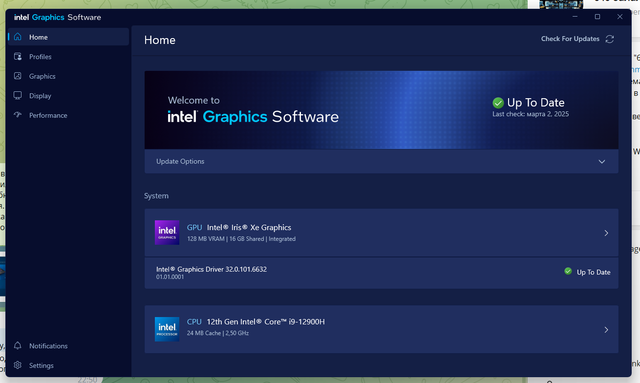Minimize the Intel Graphics Software window
This screenshot has width=640, height=383.
coord(575,17)
